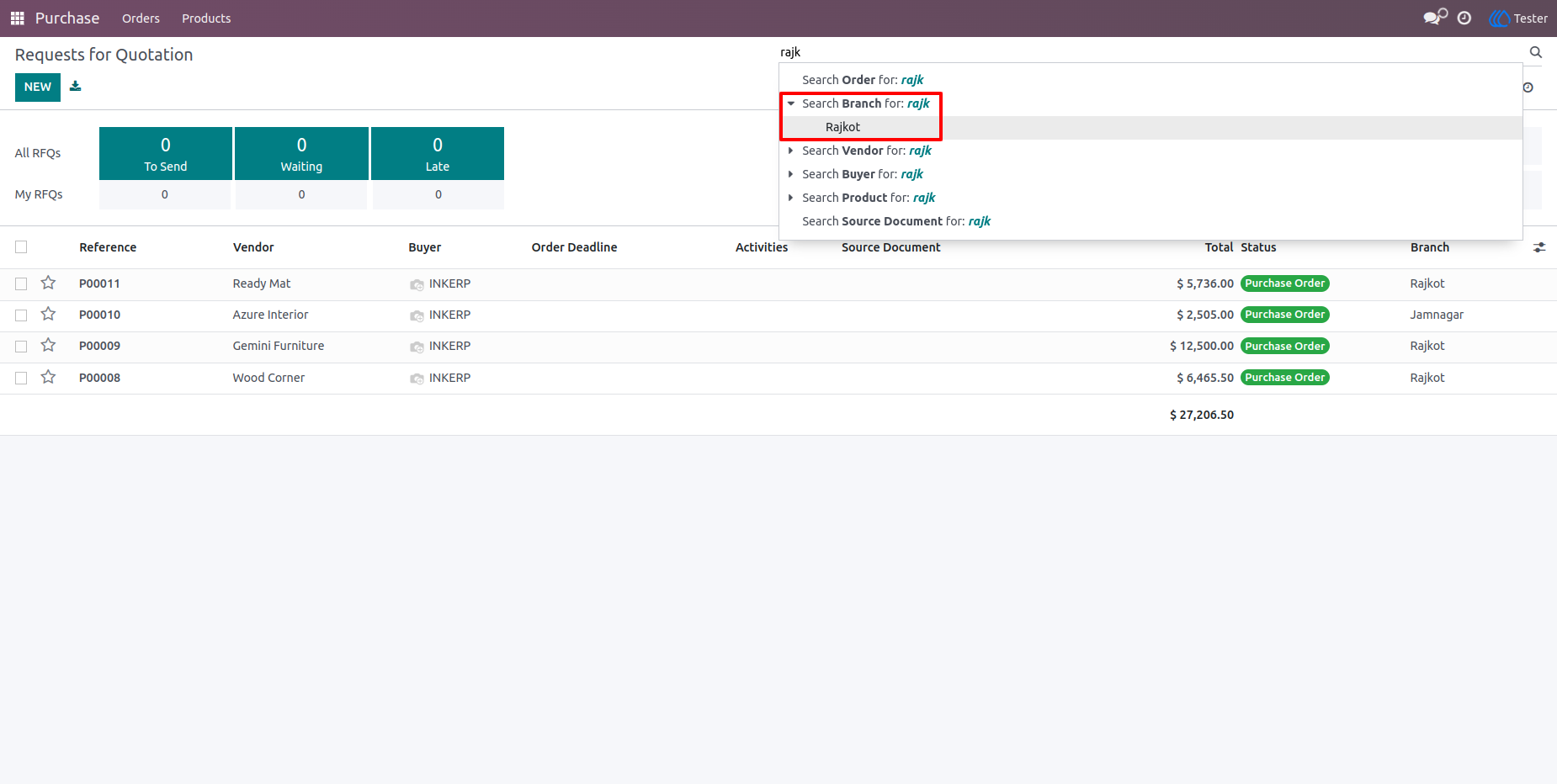Star the P00008 order as favorite
Image resolution: width=1557 pixels, height=784 pixels.
click(49, 377)
